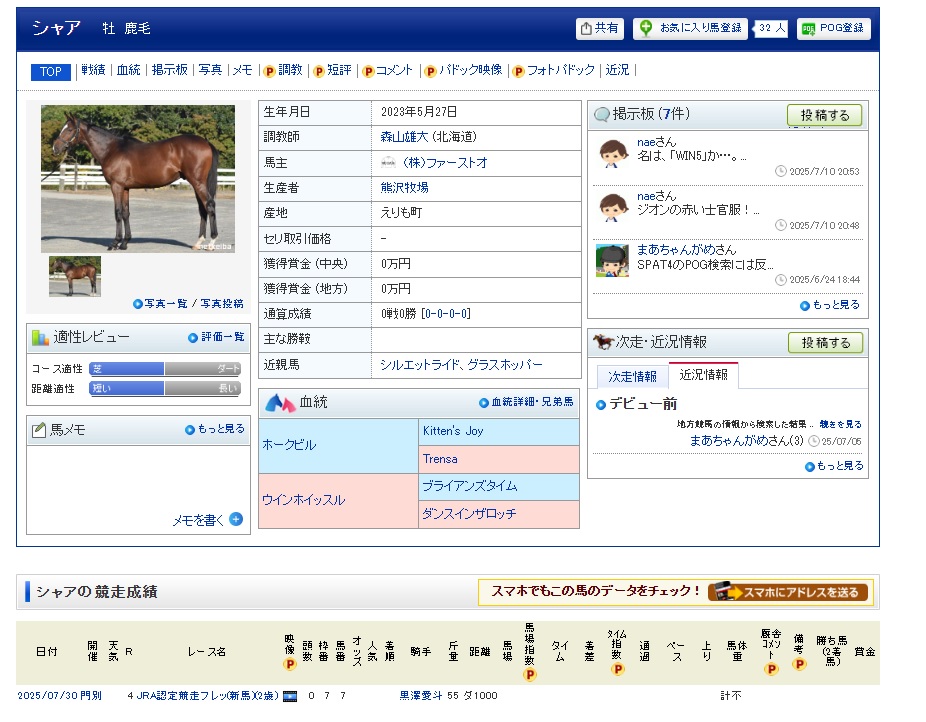Image resolution: width=926 pixels, height=722 pixels.
Task: Open relative グラスホッパー link
Action: tap(505, 365)
